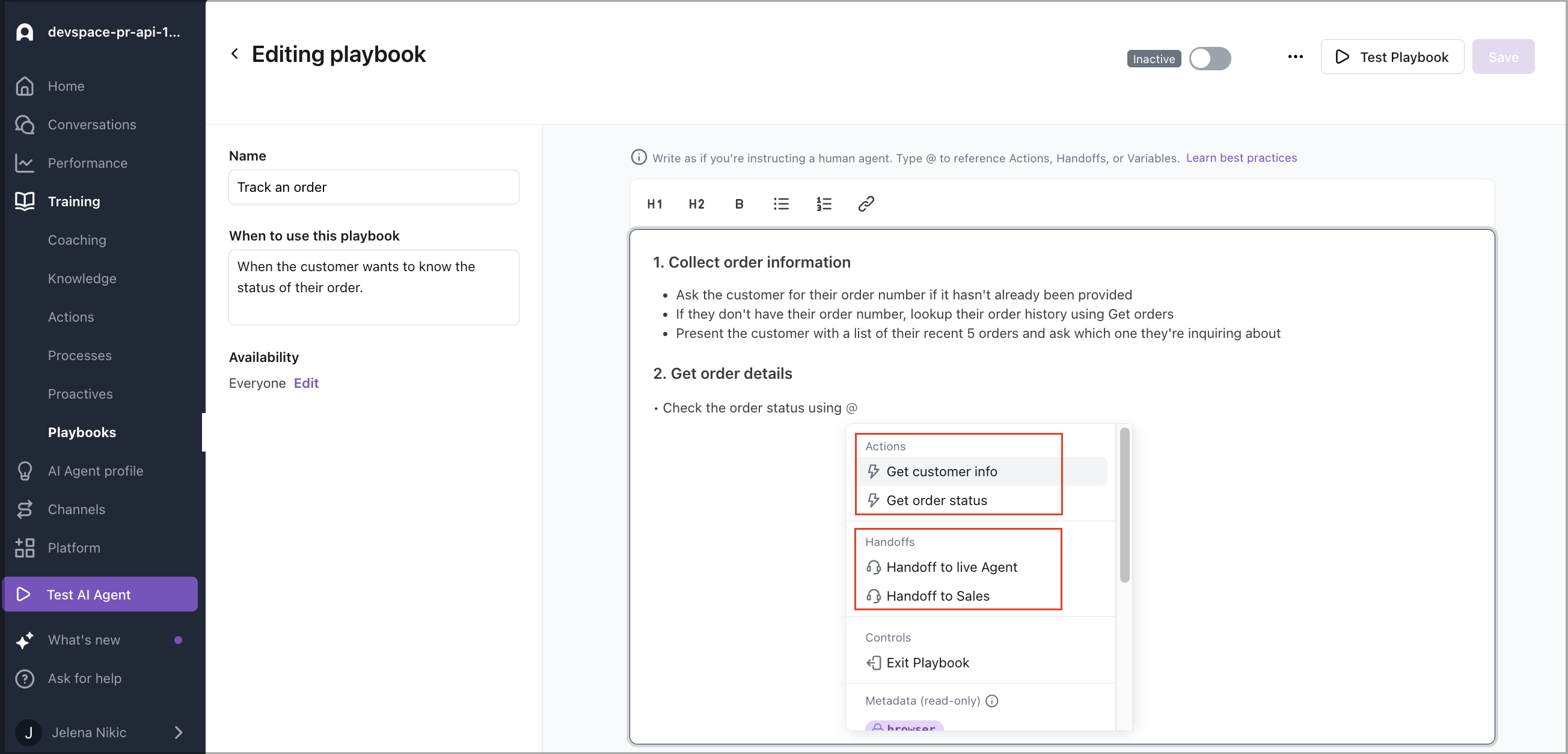Open the more options ellipsis menu

[x=1295, y=57]
